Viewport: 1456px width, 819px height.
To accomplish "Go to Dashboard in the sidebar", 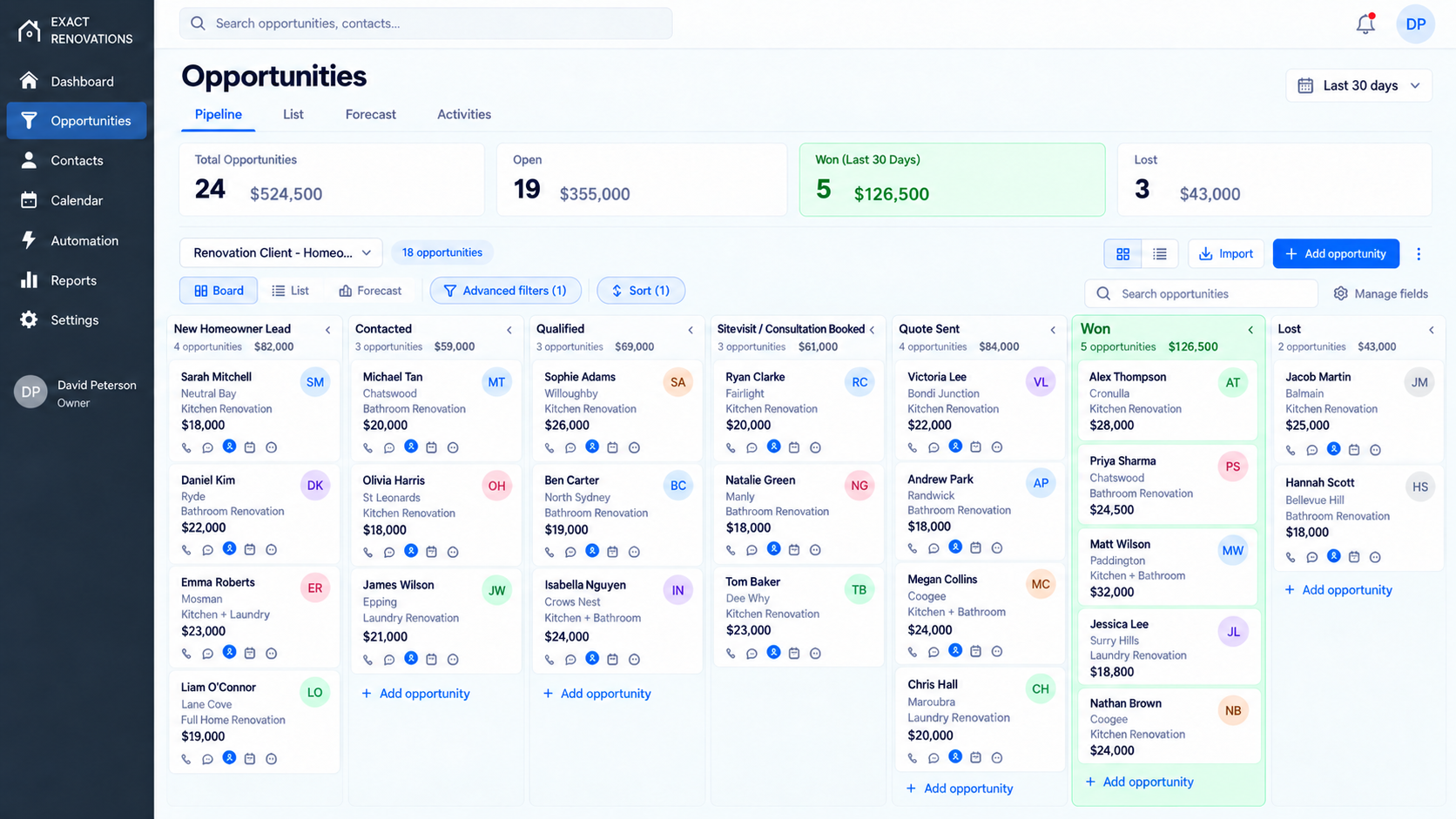I will pyautogui.click(x=77, y=81).
